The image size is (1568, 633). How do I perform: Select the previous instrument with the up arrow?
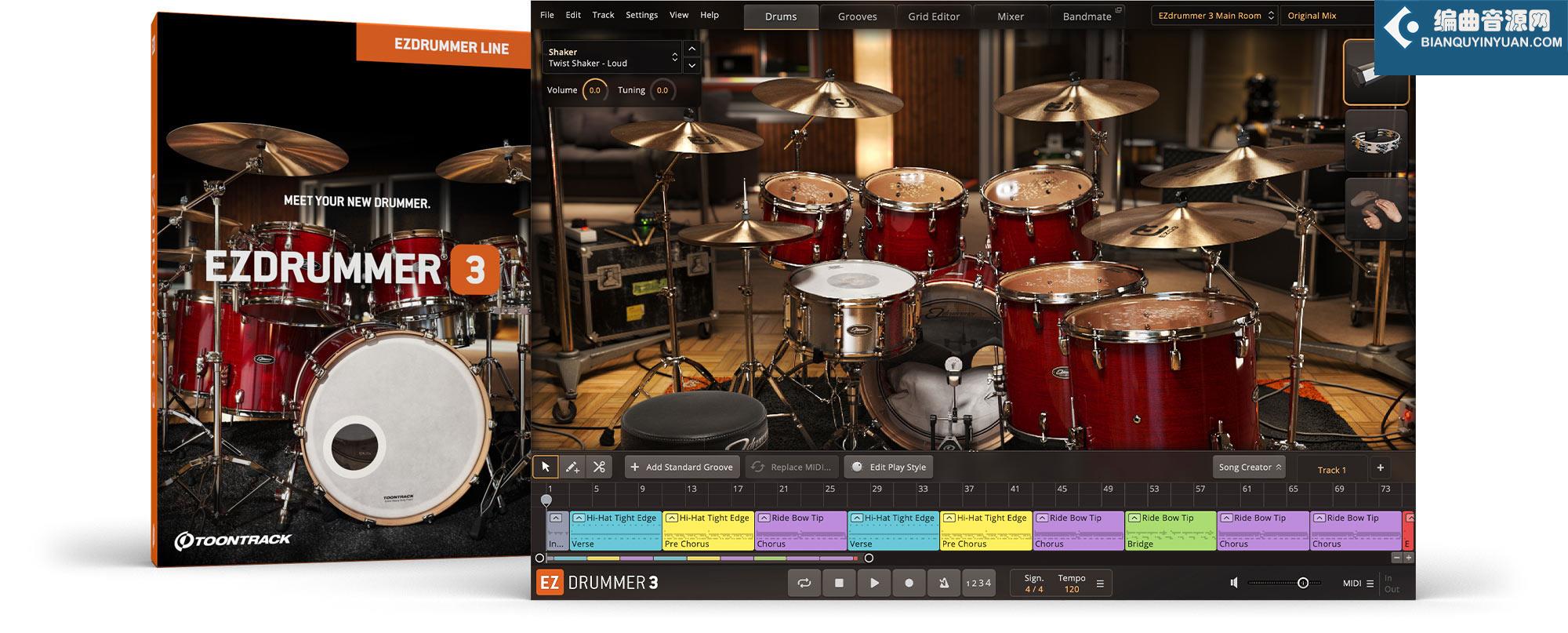[691, 49]
